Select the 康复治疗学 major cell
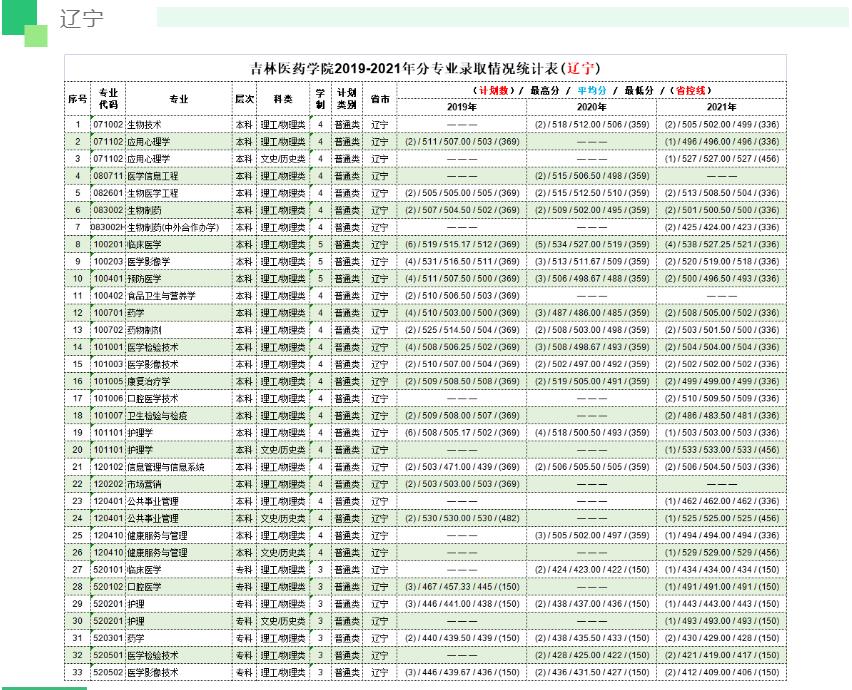This screenshot has width=852, height=690. (x=179, y=381)
